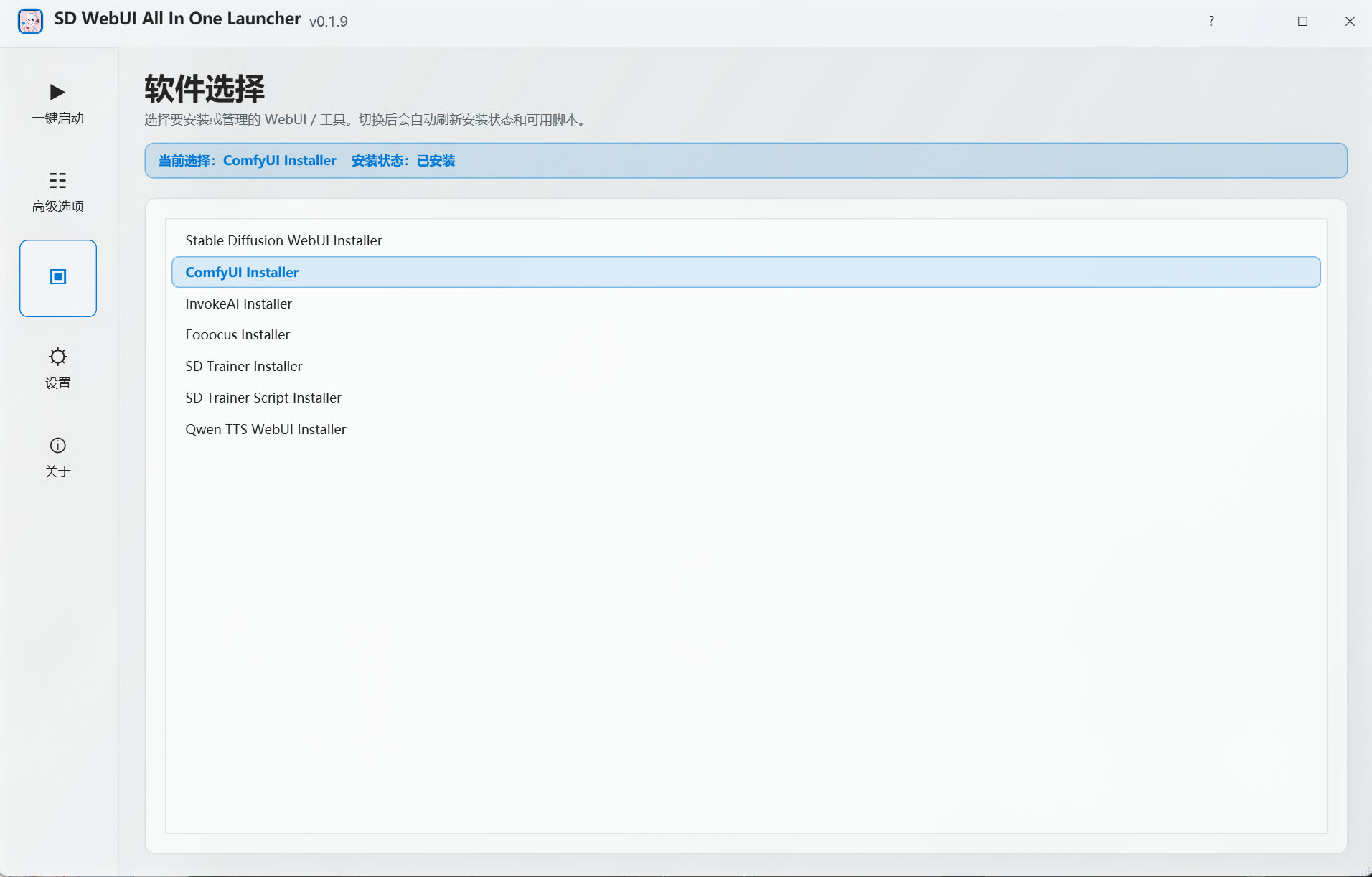Screen dimensions: 1372x877
Task: Select SD Trainer Installer
Action: [746, 366]
